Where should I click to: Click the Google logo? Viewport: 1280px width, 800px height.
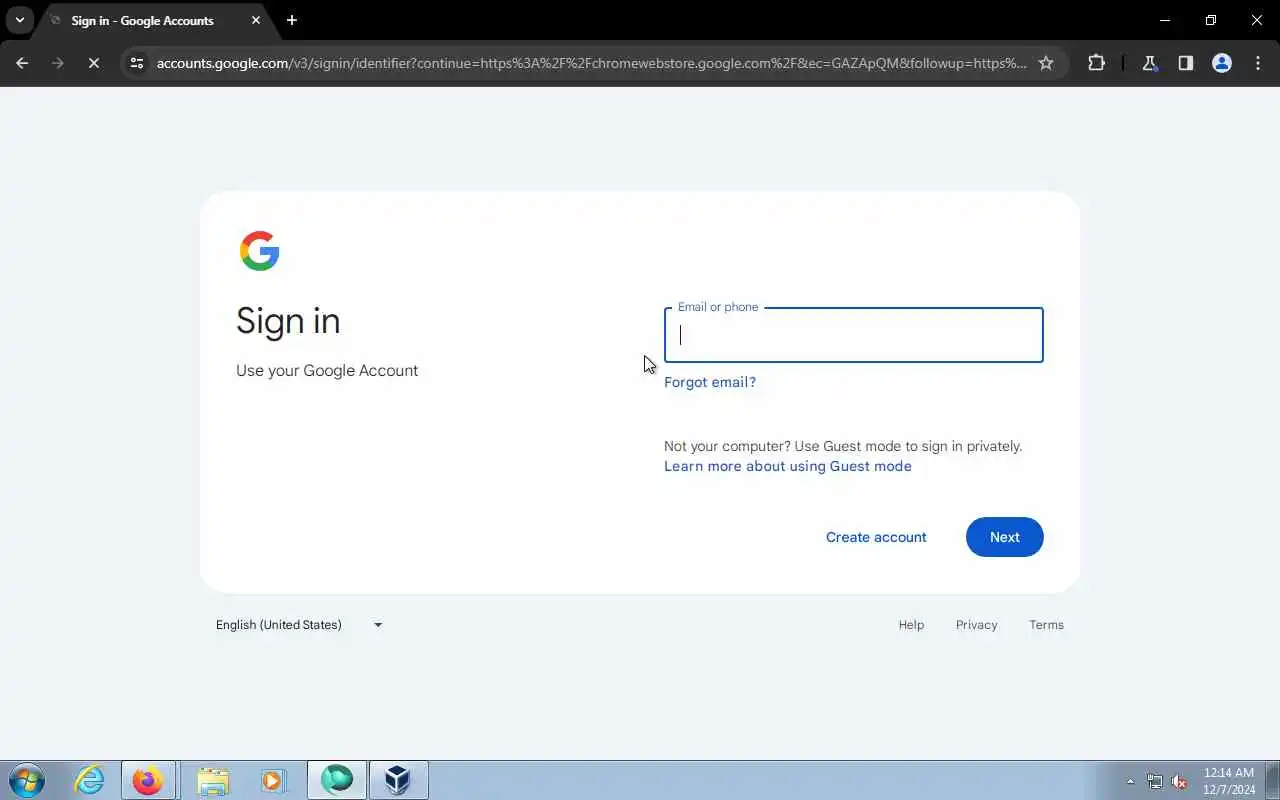click(259, 251)
